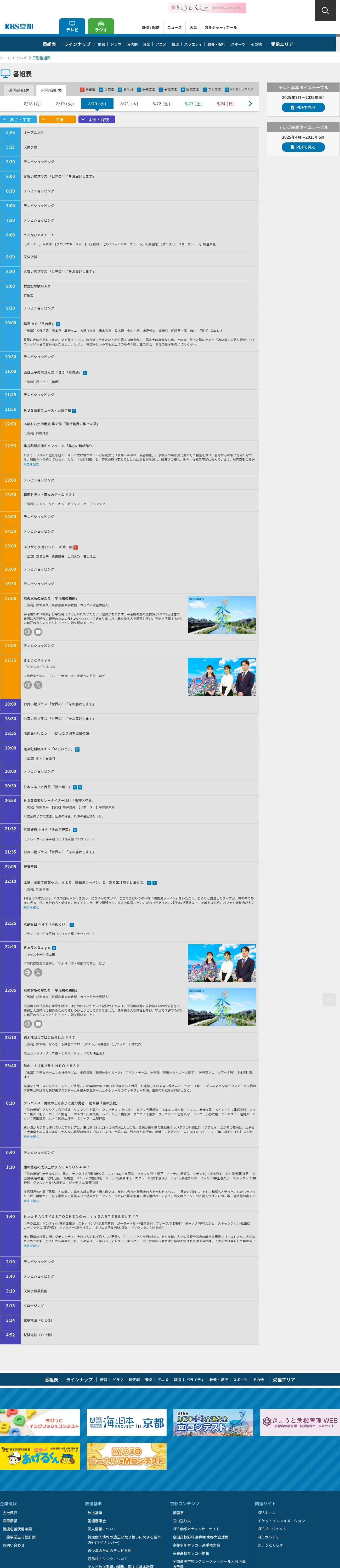The height and width of the screenshot is (1568, 340).
Task: Expand 続きを読む for 1:40 PANTY&STOCKING
Action: (31, 1246)
